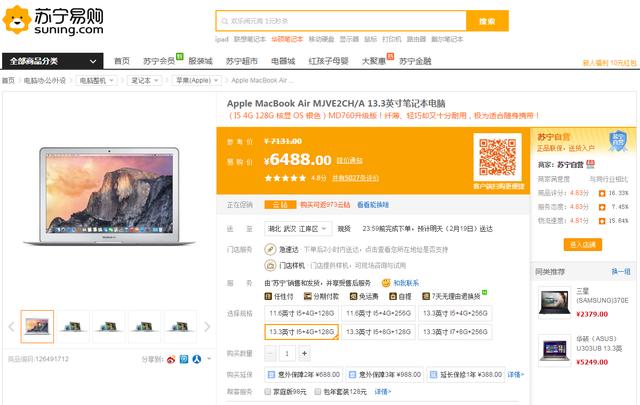This screenshot has width=640, height=405.
Task: Select the 13.3英寸 I7+8G+256G spec
Action: click(x=455, y=332)
